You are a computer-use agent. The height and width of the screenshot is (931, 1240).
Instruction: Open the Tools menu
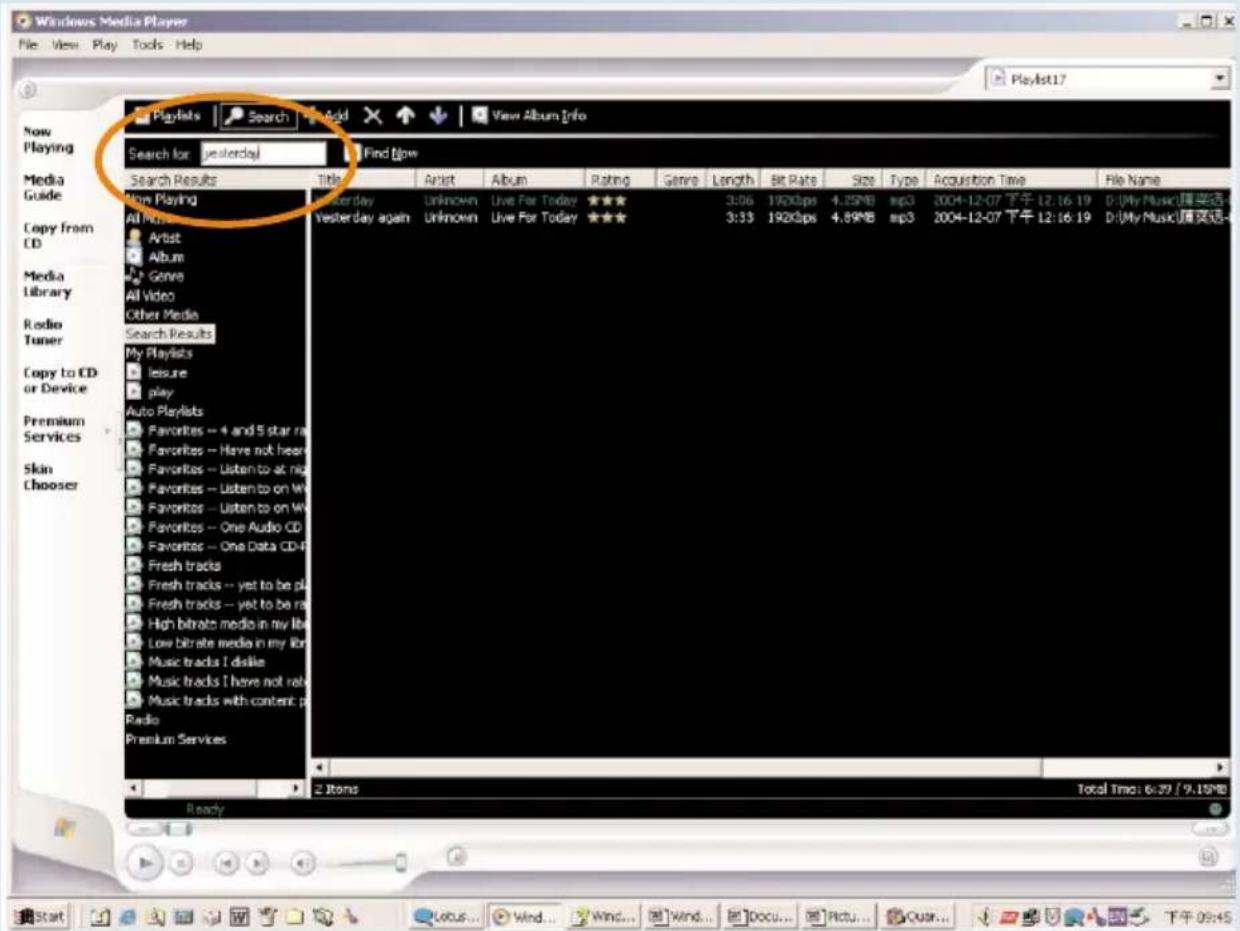147,45
